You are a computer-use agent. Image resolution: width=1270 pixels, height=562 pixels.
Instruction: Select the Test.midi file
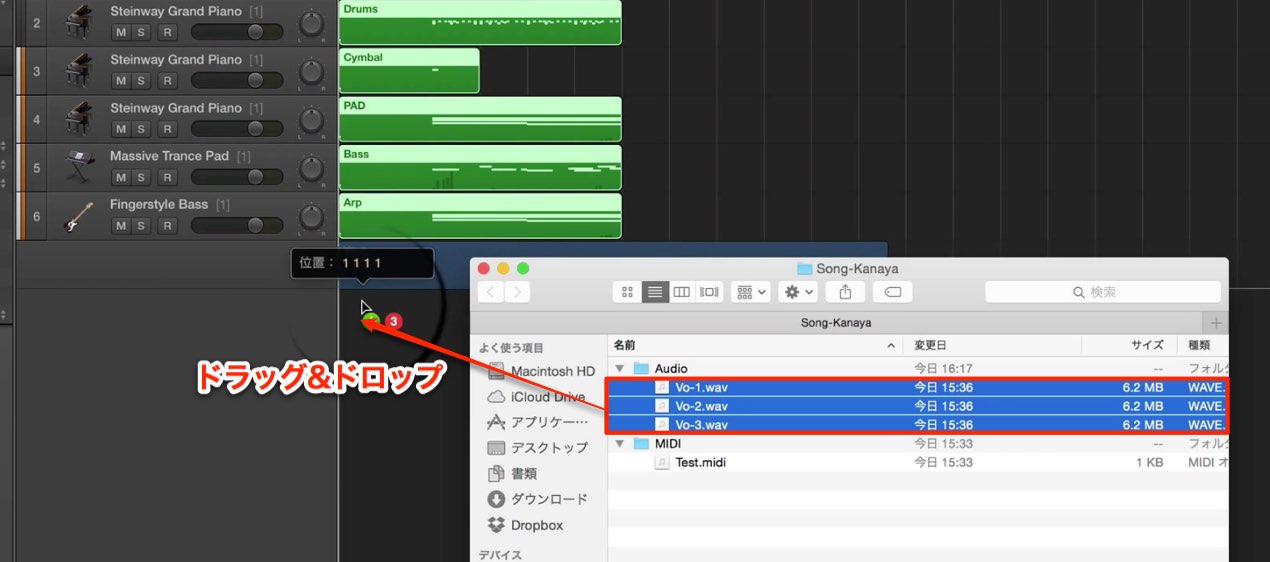(x=918, y=462)
